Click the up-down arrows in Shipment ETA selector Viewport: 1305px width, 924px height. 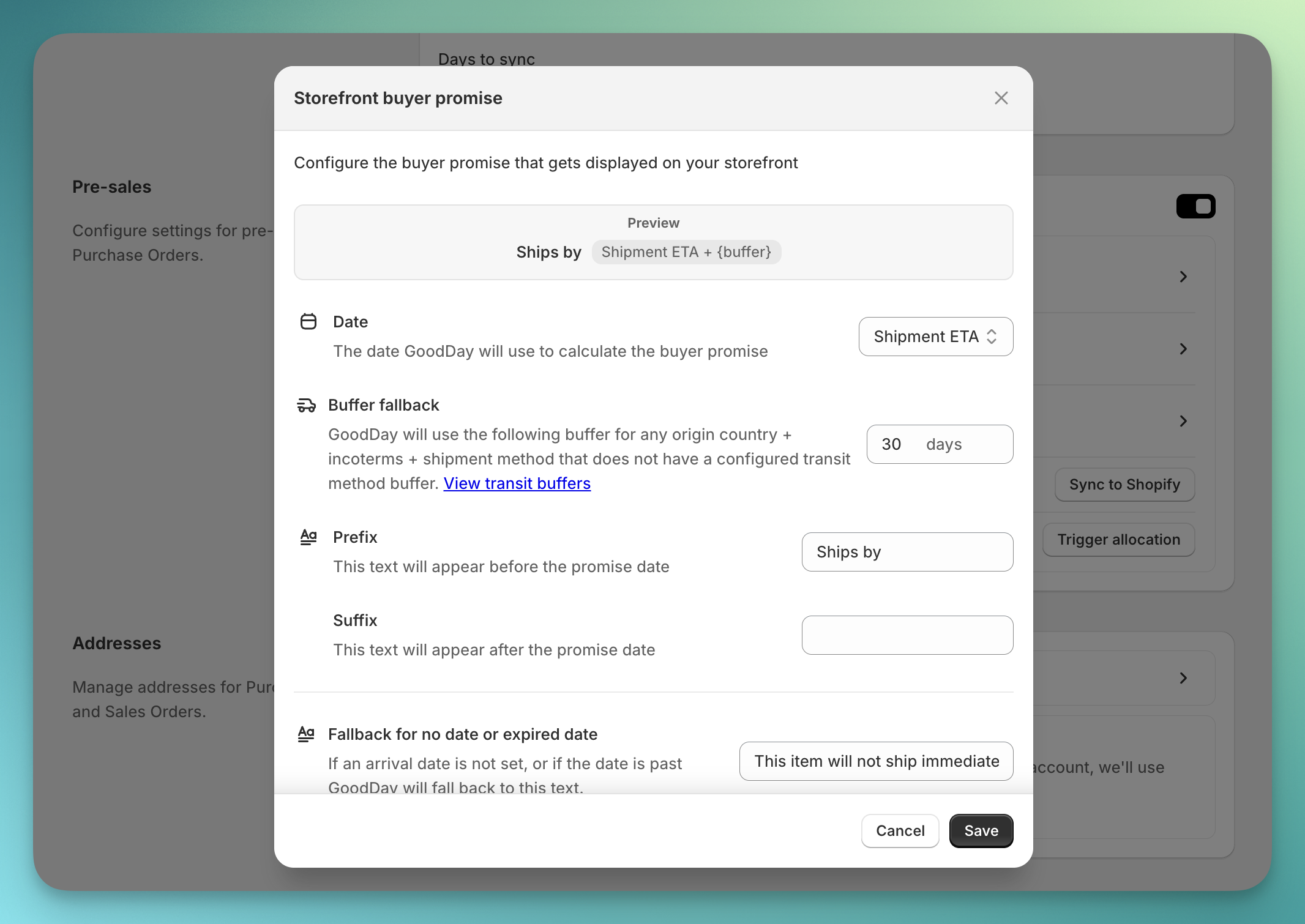tap(992, 337)
